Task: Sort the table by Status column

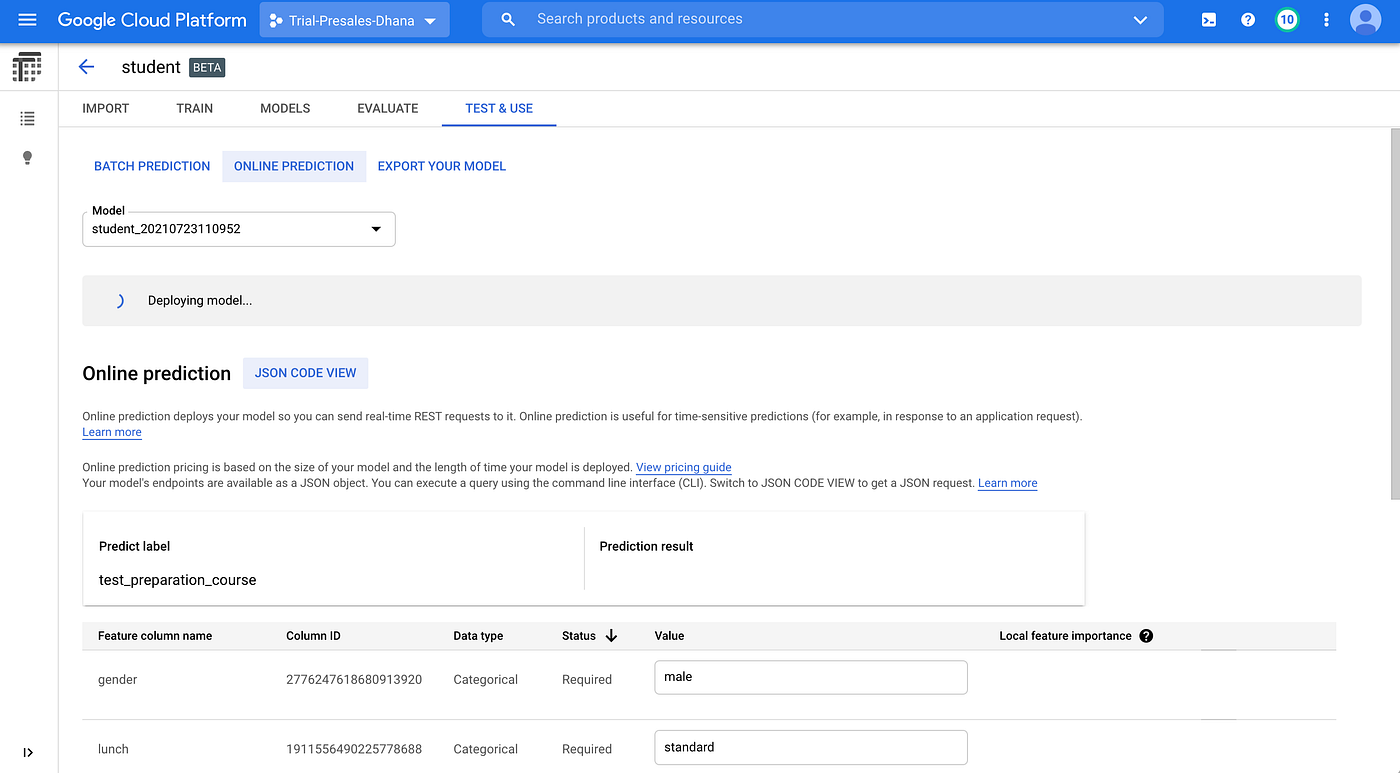Action: [x=590, y=635]
